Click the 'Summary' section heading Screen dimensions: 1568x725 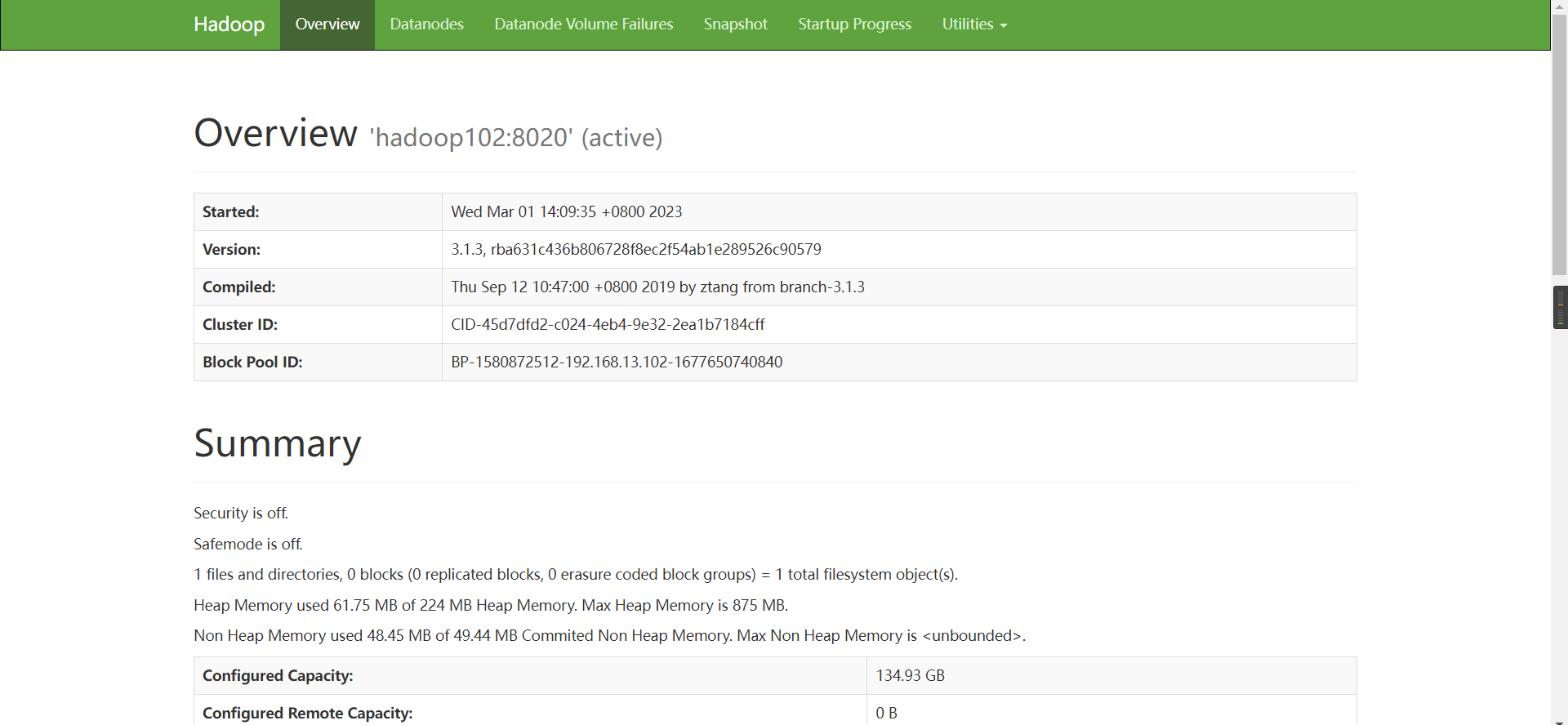click(x=278, y=443)
